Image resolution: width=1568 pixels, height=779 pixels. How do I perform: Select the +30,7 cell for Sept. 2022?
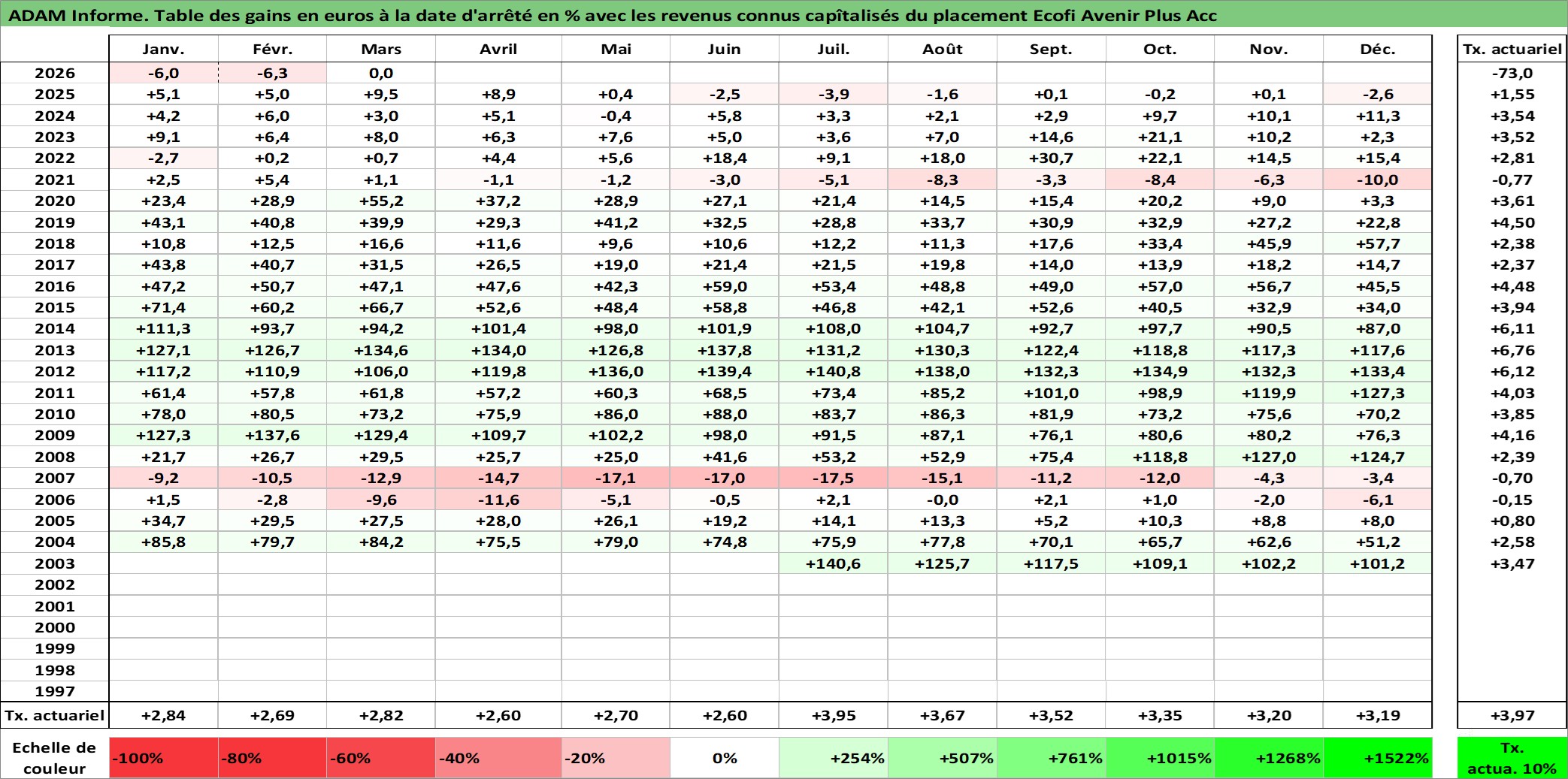click(x=1052, y=158)
